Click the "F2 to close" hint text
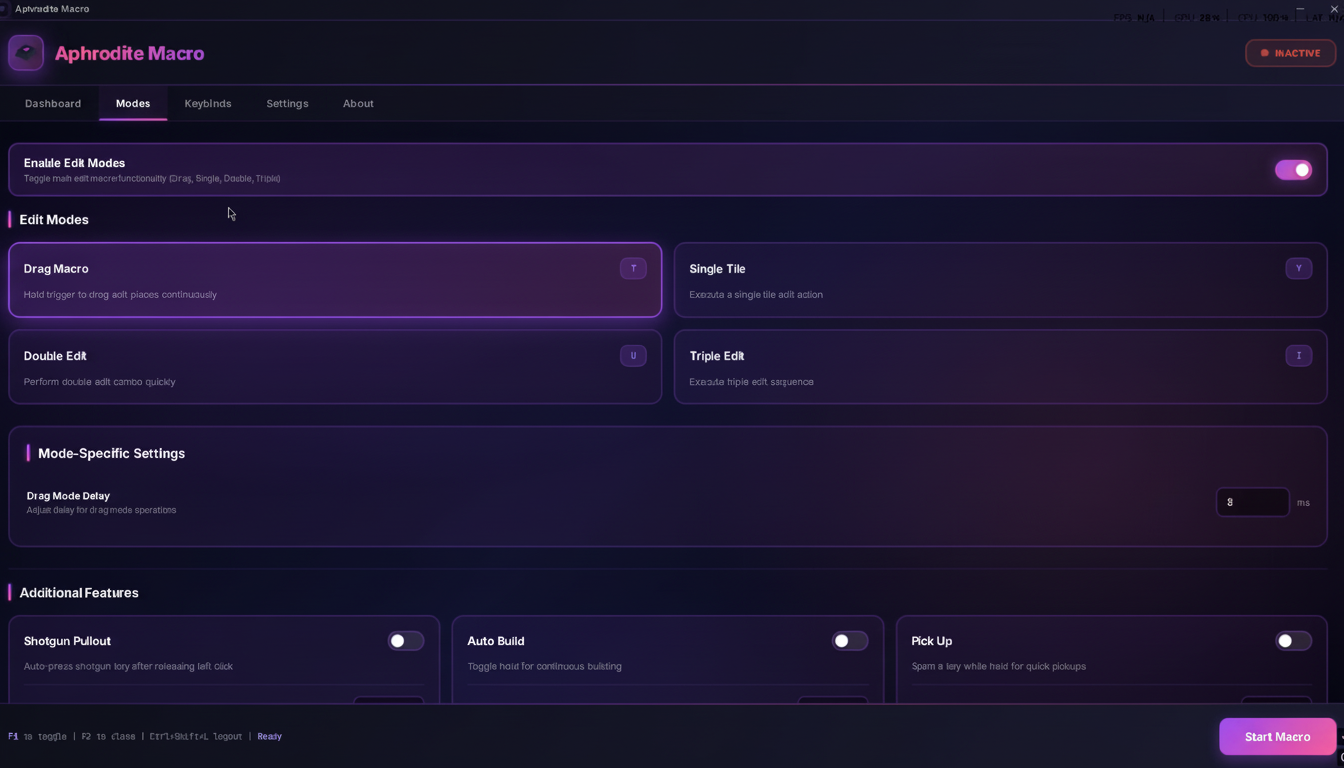Image resolution: width=1344 pixels, height=768 pixels. click(108, 736)
